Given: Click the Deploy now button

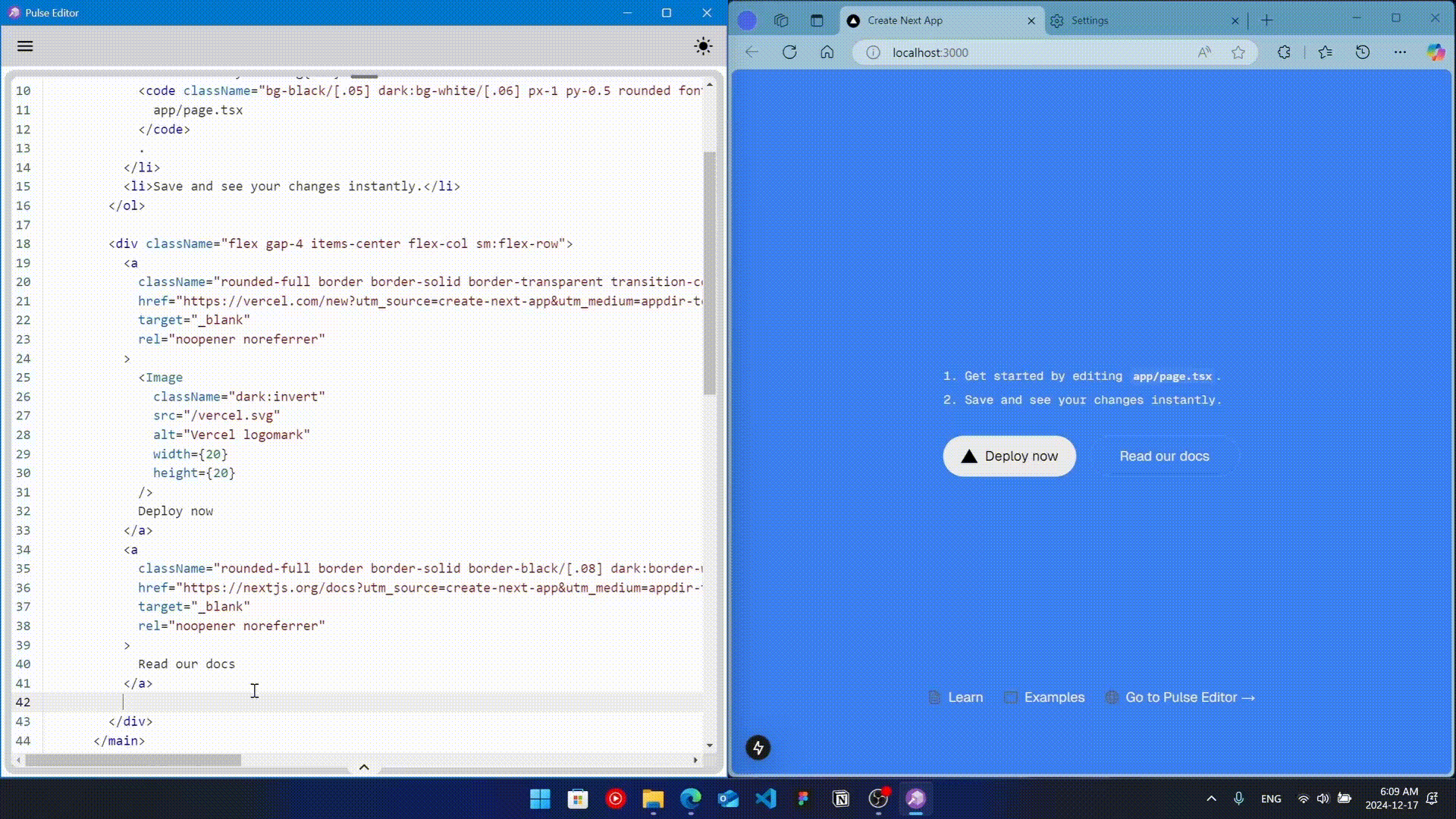Looking at the screenshot, I should click(x=1009, y=456).
